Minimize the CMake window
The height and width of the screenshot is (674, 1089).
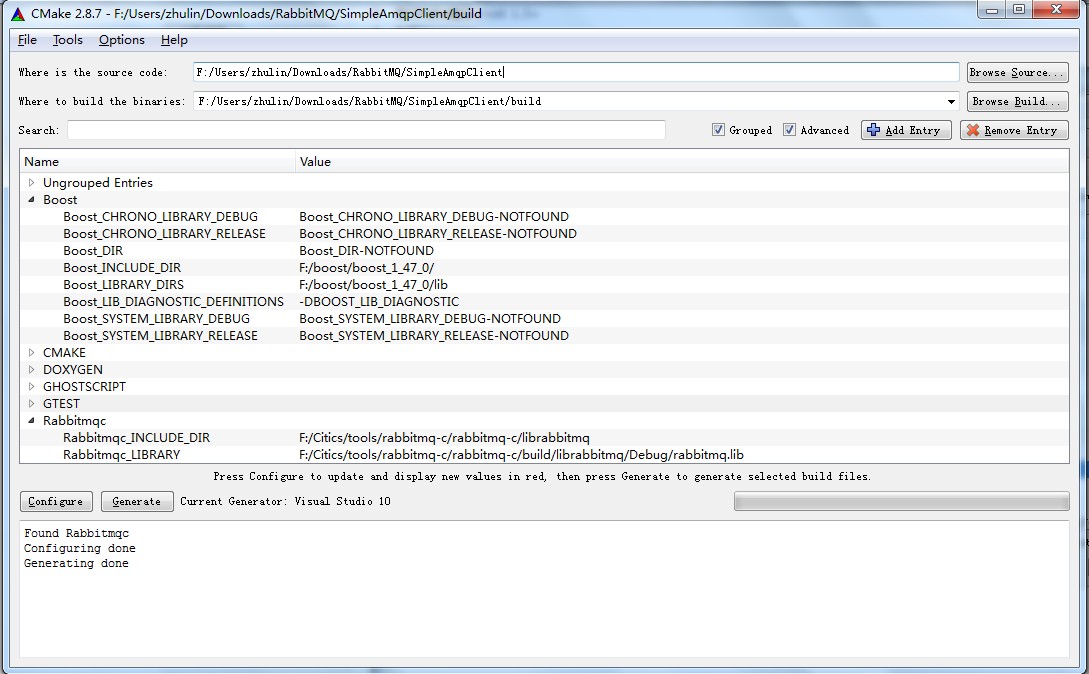[x=992, y=9]
